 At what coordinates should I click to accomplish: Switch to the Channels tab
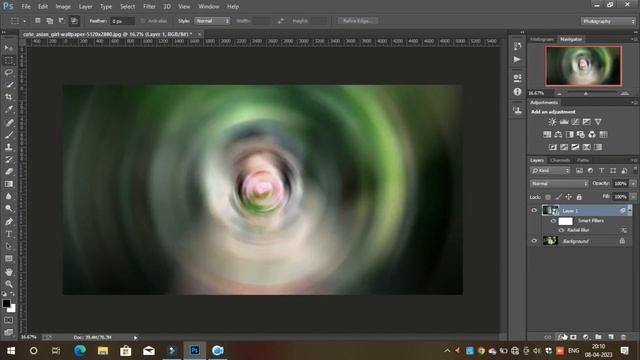pos(560,160)
